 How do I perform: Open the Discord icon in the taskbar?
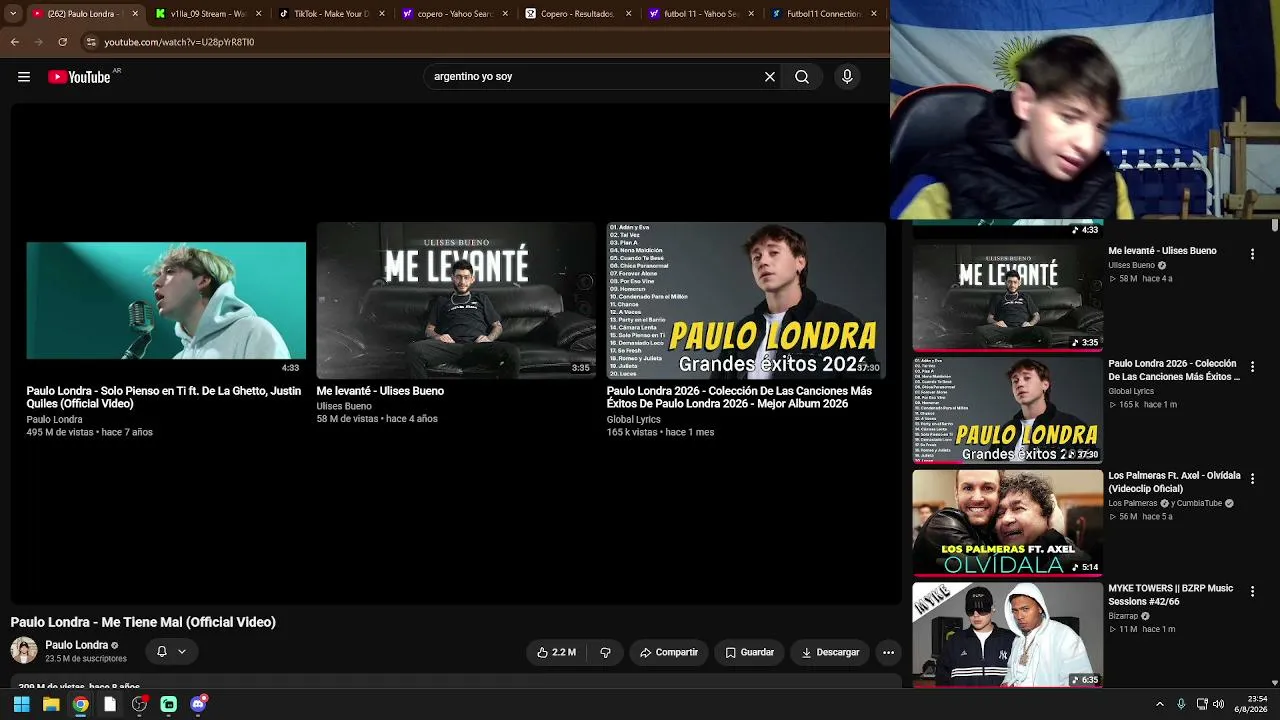[x=198, y=704]
